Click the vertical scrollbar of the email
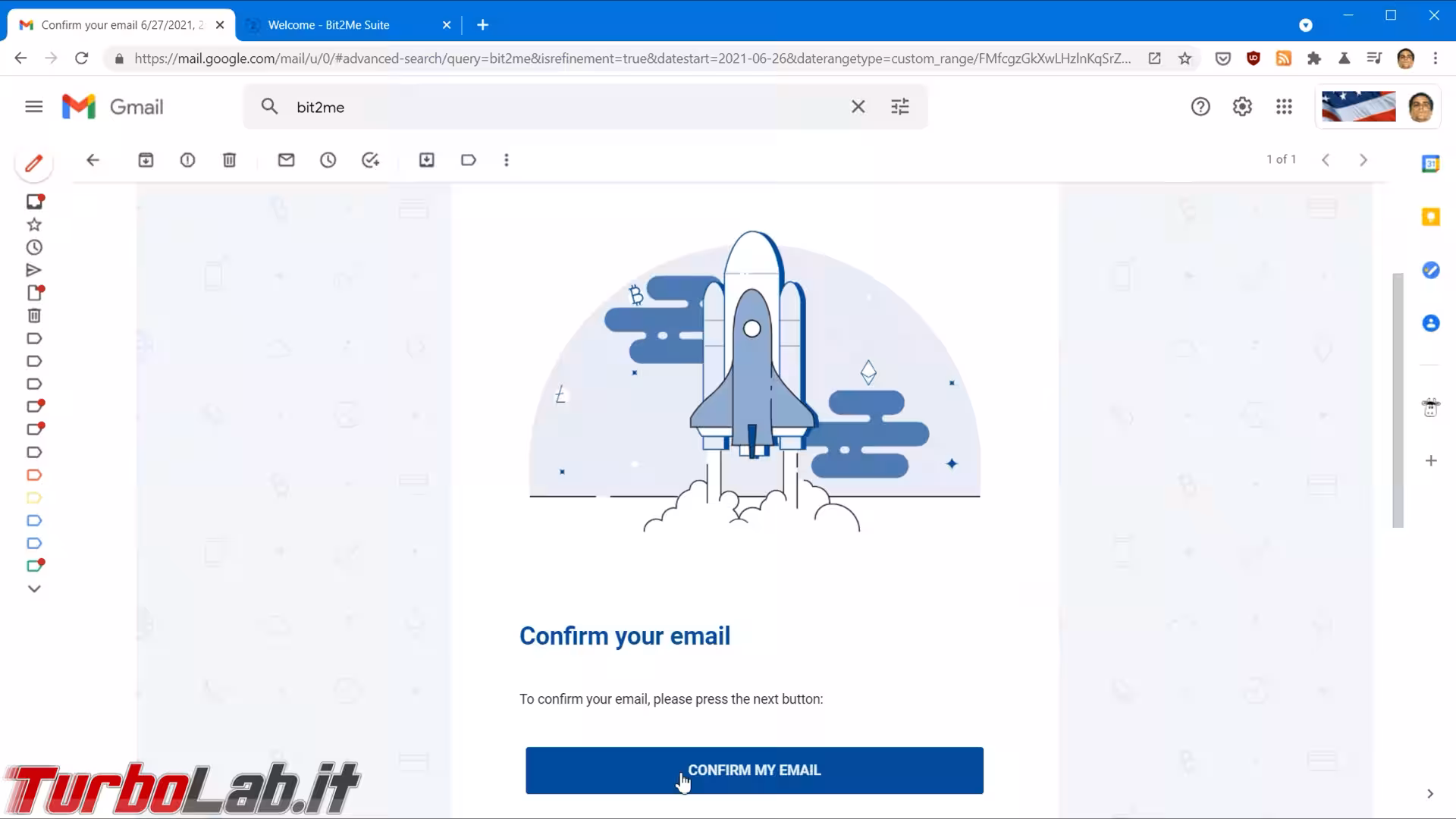The image size is (1456, 819). [1398, 400]
